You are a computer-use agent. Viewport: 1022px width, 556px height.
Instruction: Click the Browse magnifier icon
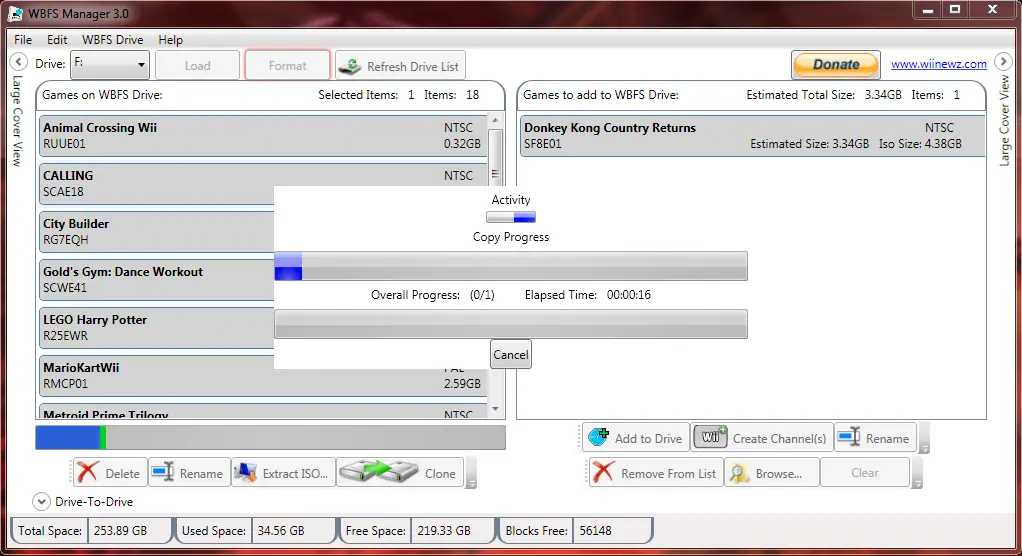[739, 473]
